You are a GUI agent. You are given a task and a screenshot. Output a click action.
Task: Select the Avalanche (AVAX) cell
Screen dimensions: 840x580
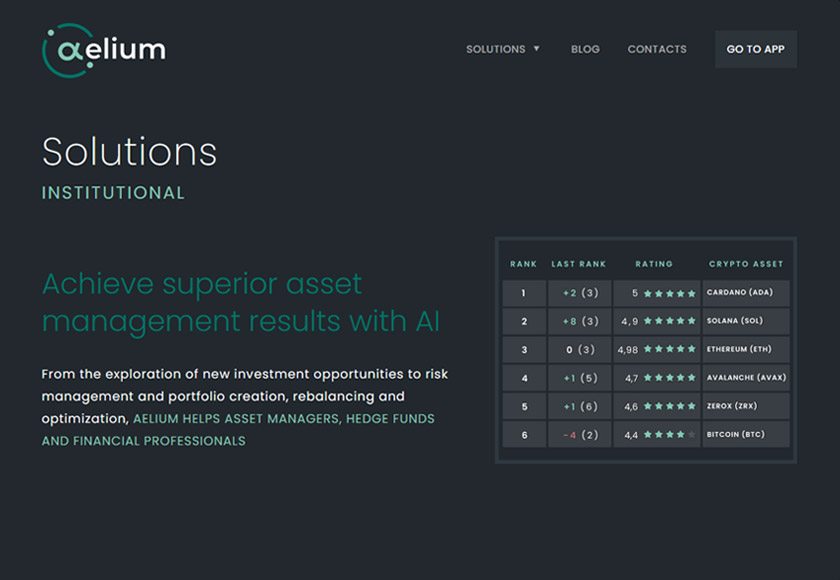[746, 378]
